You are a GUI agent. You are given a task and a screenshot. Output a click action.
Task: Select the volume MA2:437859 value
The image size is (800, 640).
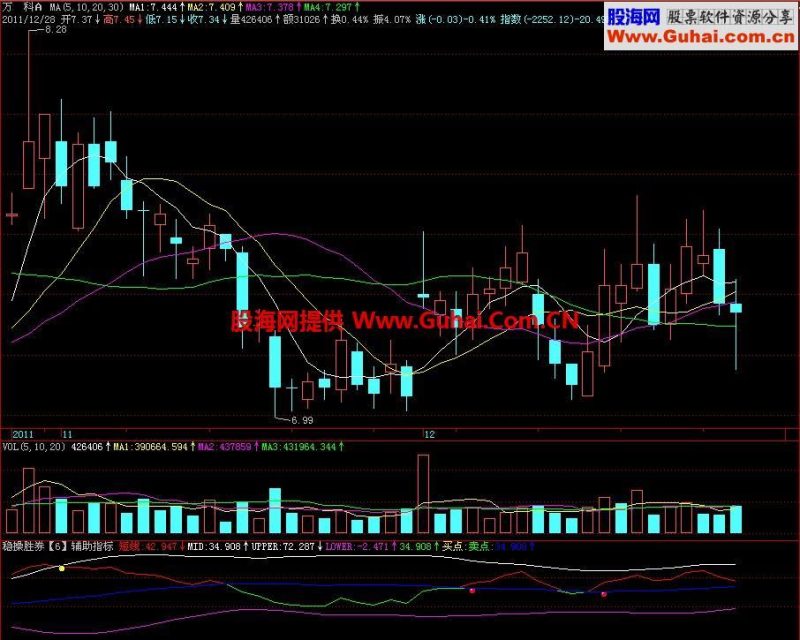click(x=224, y=447)
